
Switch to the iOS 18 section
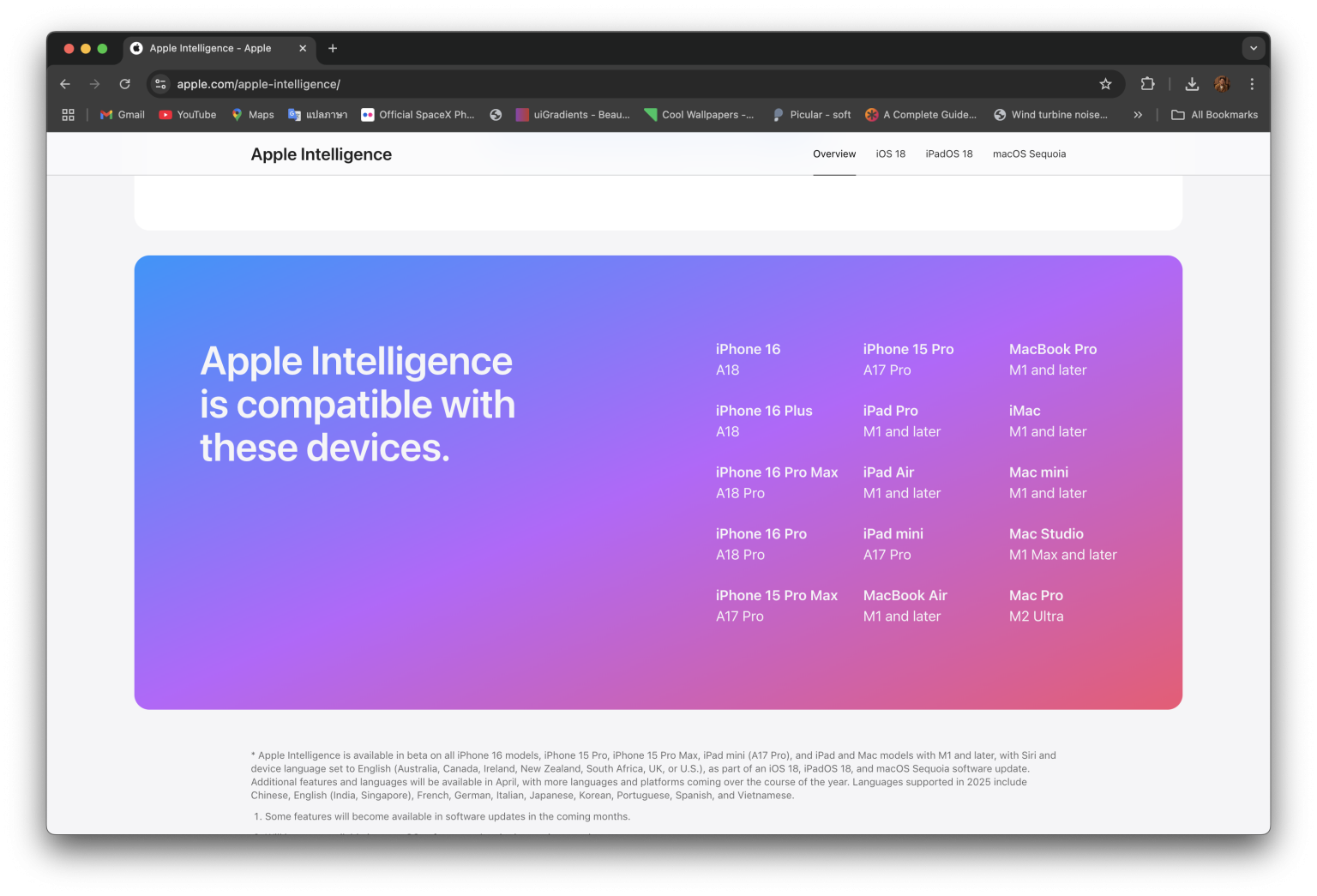890,153
